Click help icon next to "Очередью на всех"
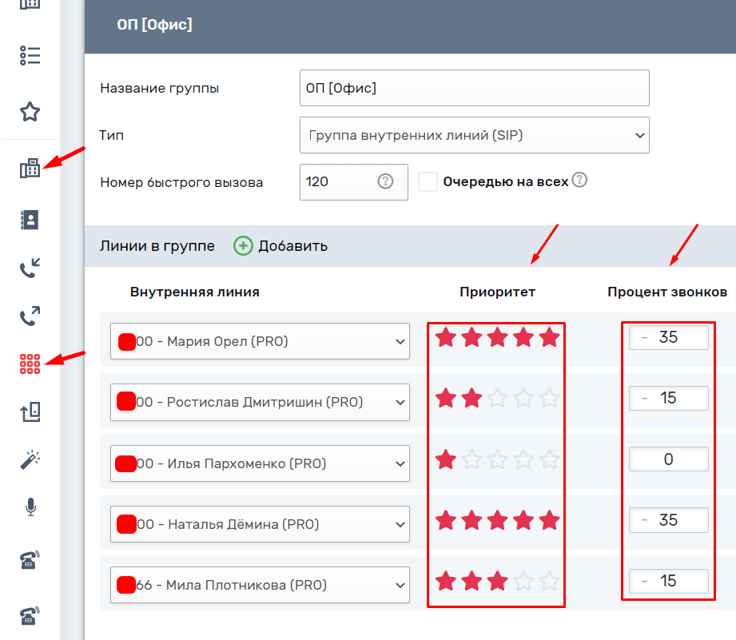Screen dimensions: 736x640 [x=579, y=181]
